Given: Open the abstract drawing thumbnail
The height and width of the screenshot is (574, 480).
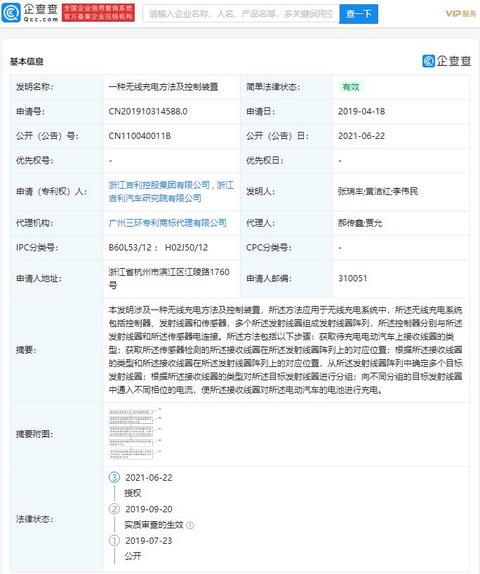Looking at the screenshot, I should (x=135, y=434).
